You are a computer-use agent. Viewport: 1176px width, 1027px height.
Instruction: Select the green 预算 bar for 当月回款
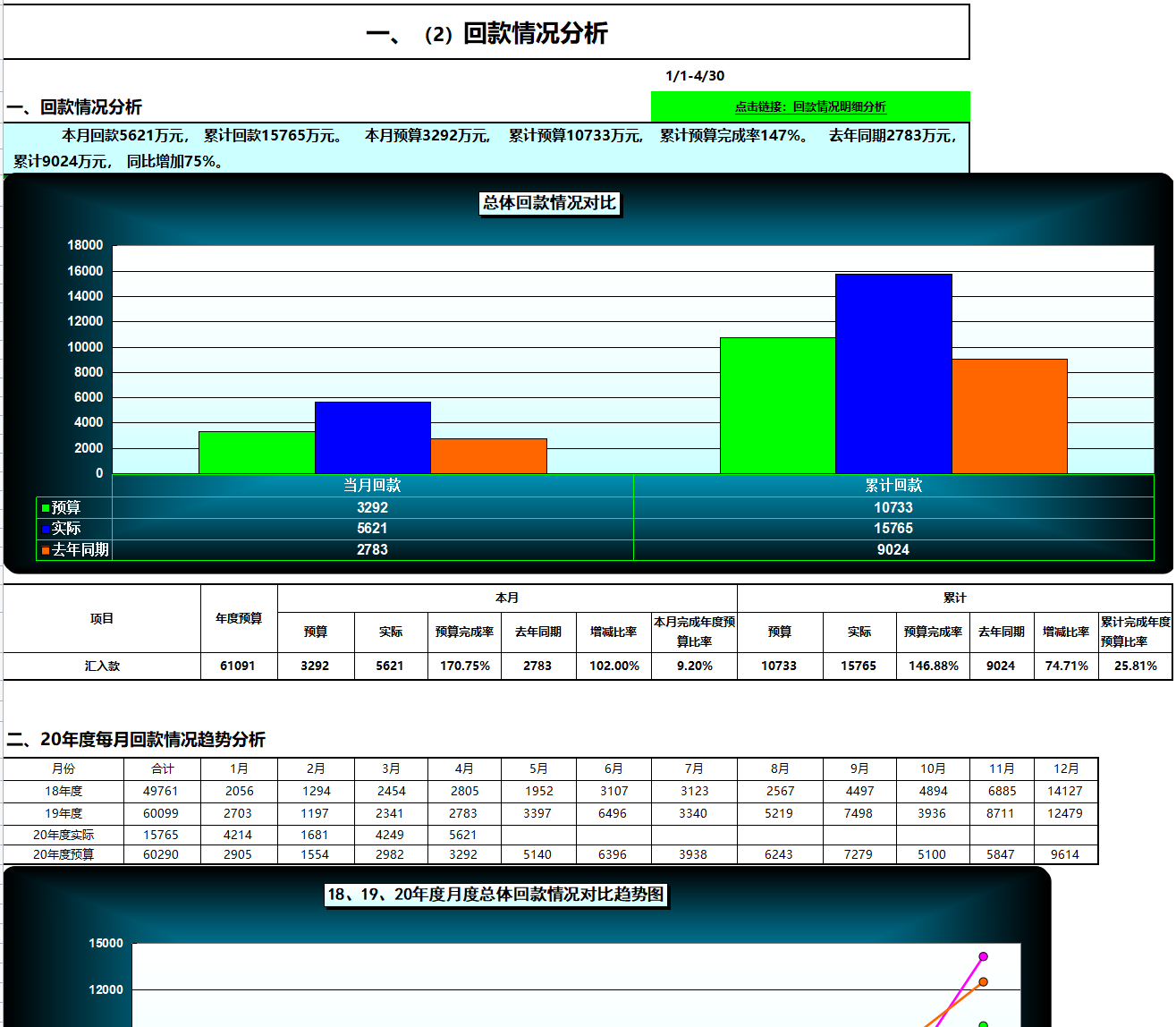(x=258, y=453)
